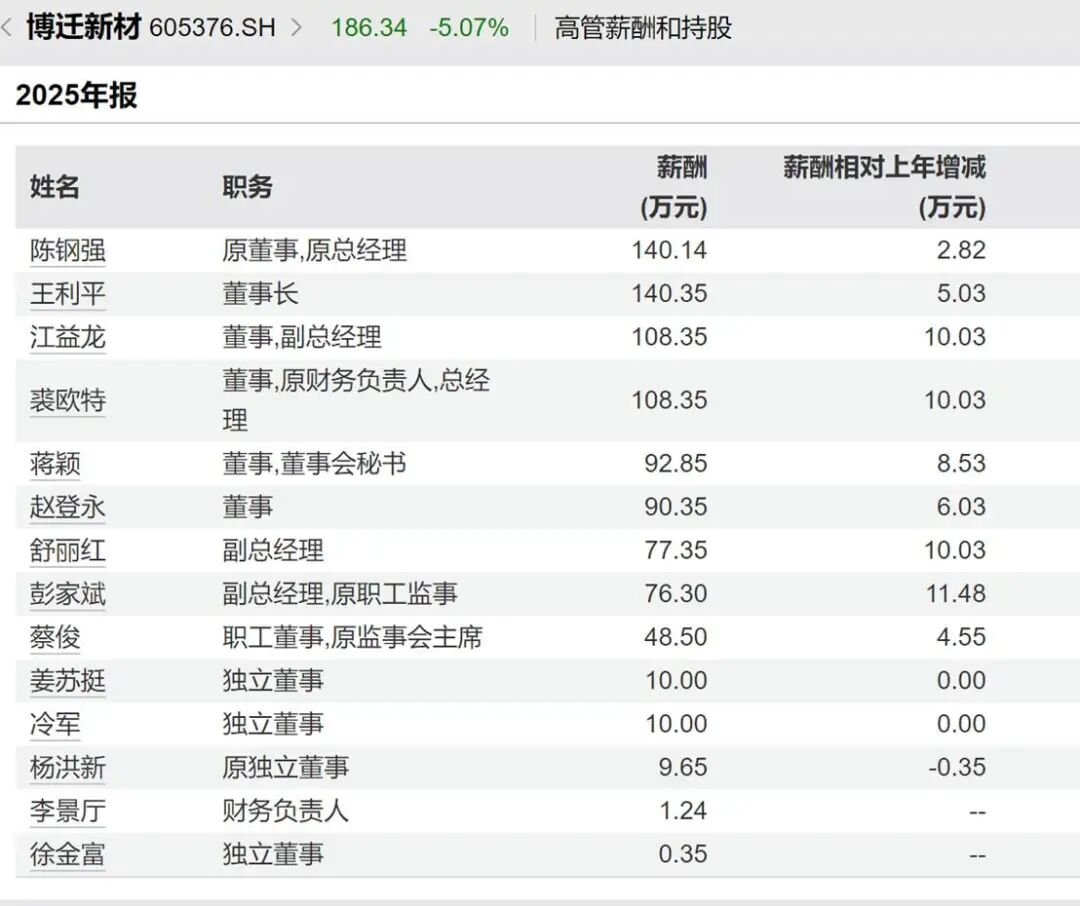This screenshot has height=906, width=1080.
Task: Click the stock price 186.34
Action: (369, 28)
